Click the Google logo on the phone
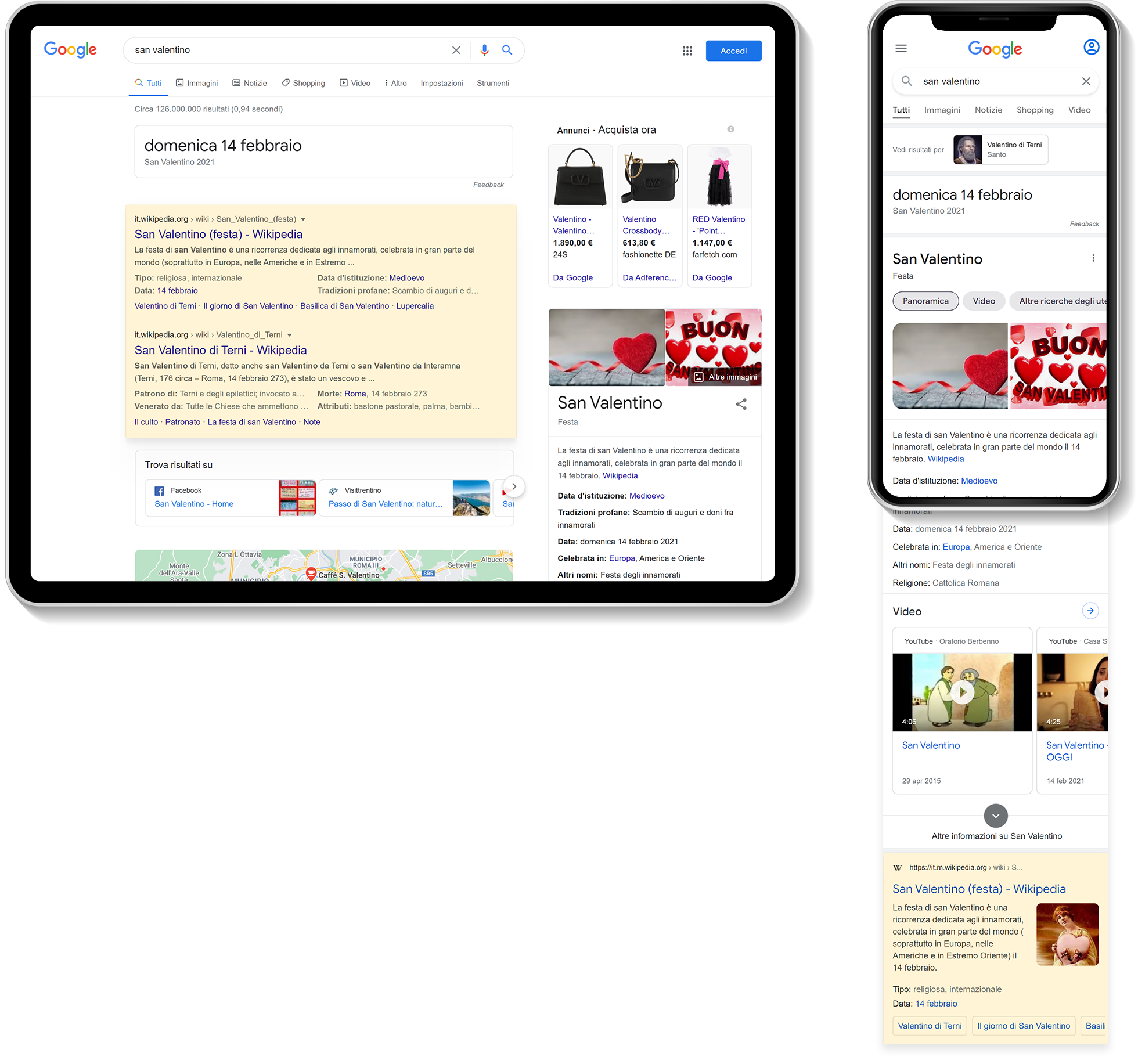Viewport: 1138px width, 1064px height. 995,49
